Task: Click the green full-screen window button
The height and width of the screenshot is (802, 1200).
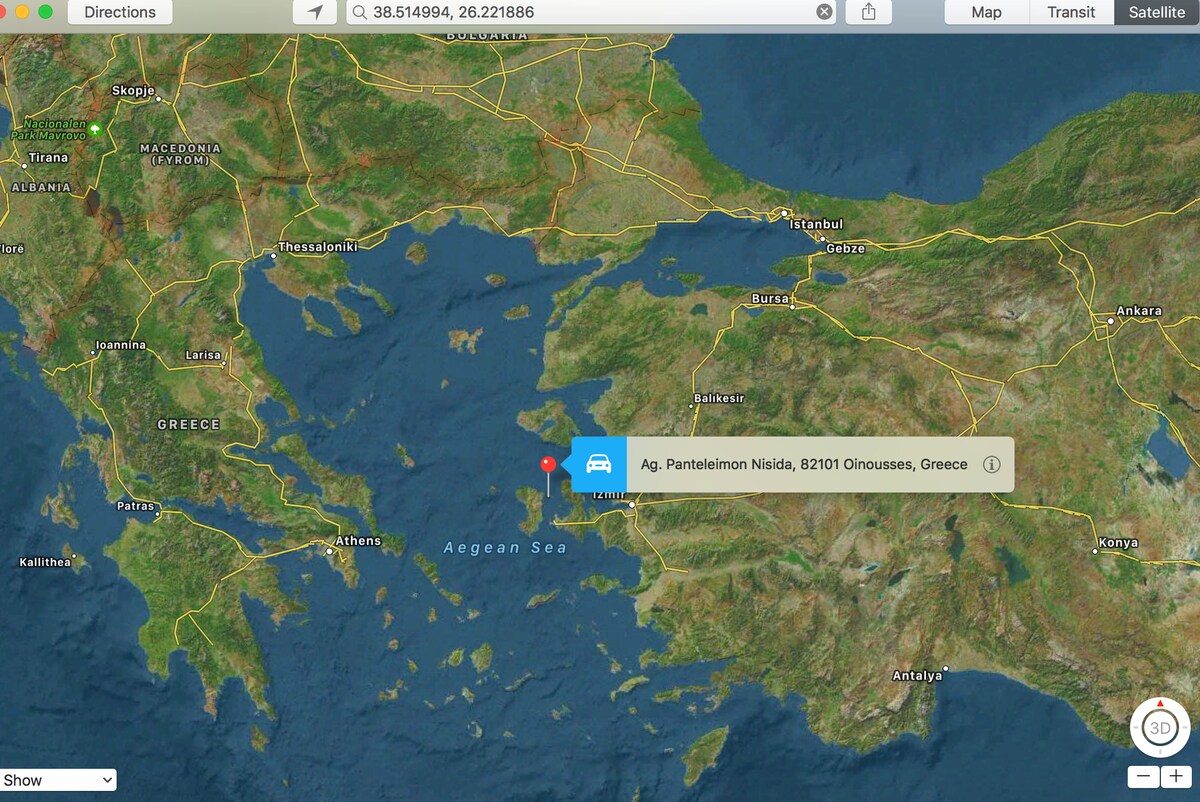Action: point(45,12)
